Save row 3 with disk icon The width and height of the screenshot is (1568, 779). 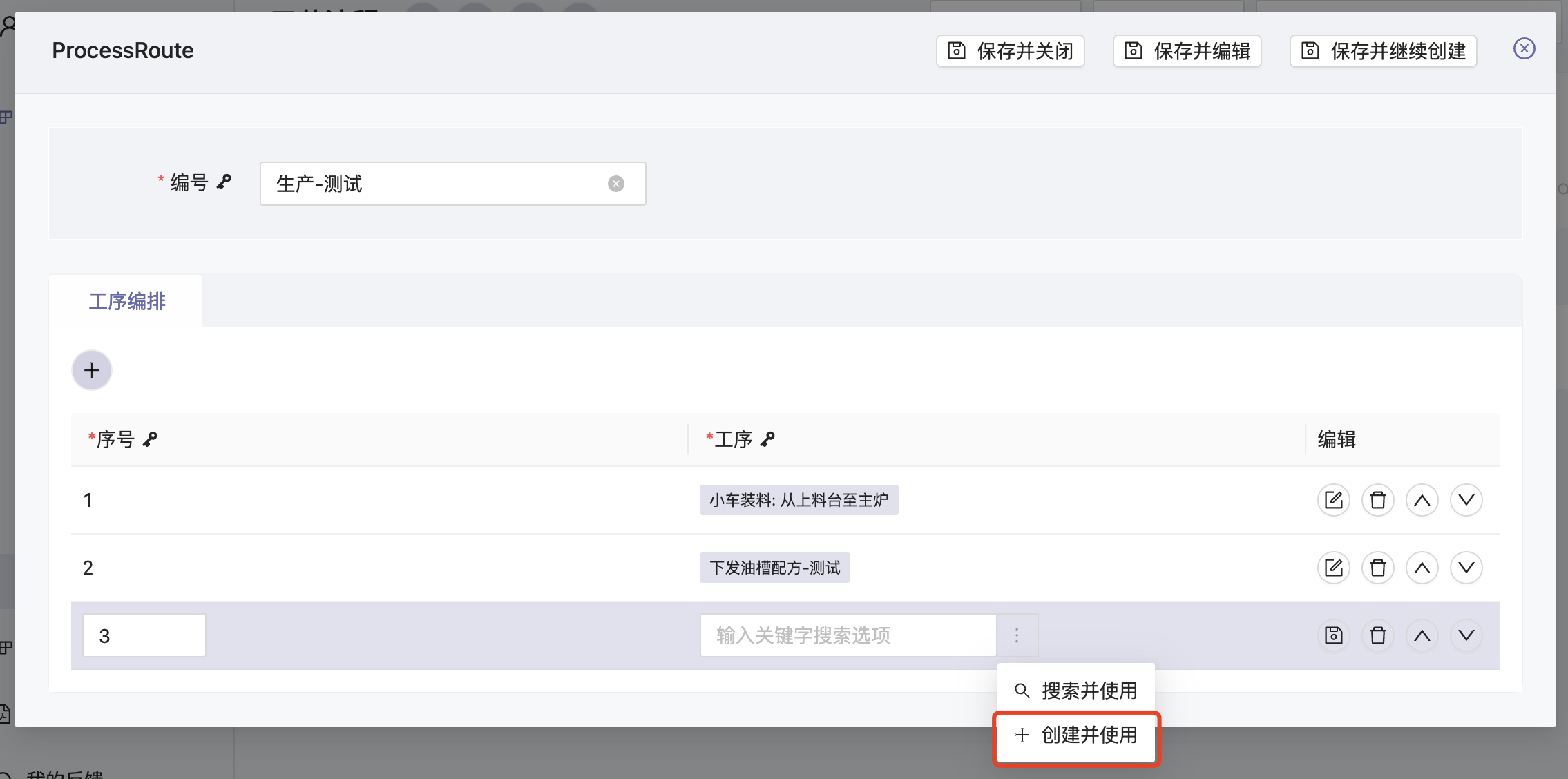point(1333,635)
